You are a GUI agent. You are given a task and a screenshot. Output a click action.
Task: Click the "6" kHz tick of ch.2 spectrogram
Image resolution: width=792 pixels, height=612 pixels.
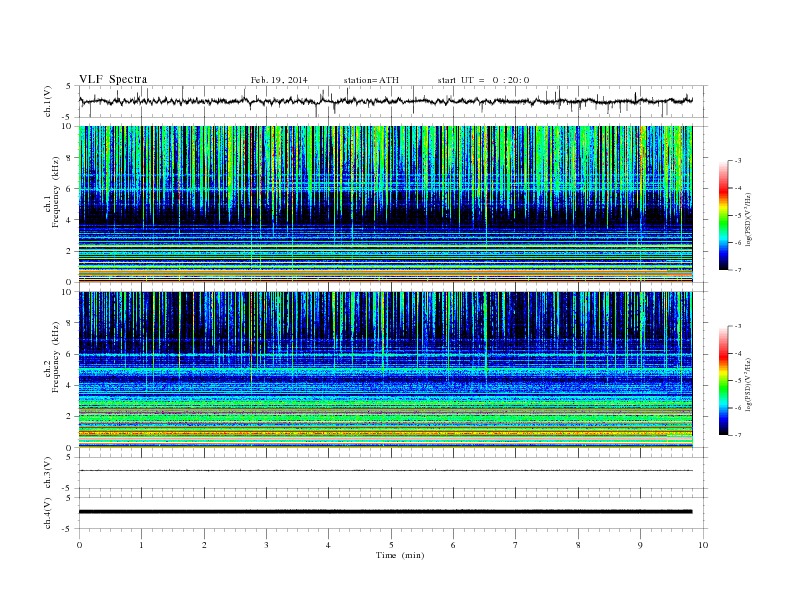coord(69,354)
